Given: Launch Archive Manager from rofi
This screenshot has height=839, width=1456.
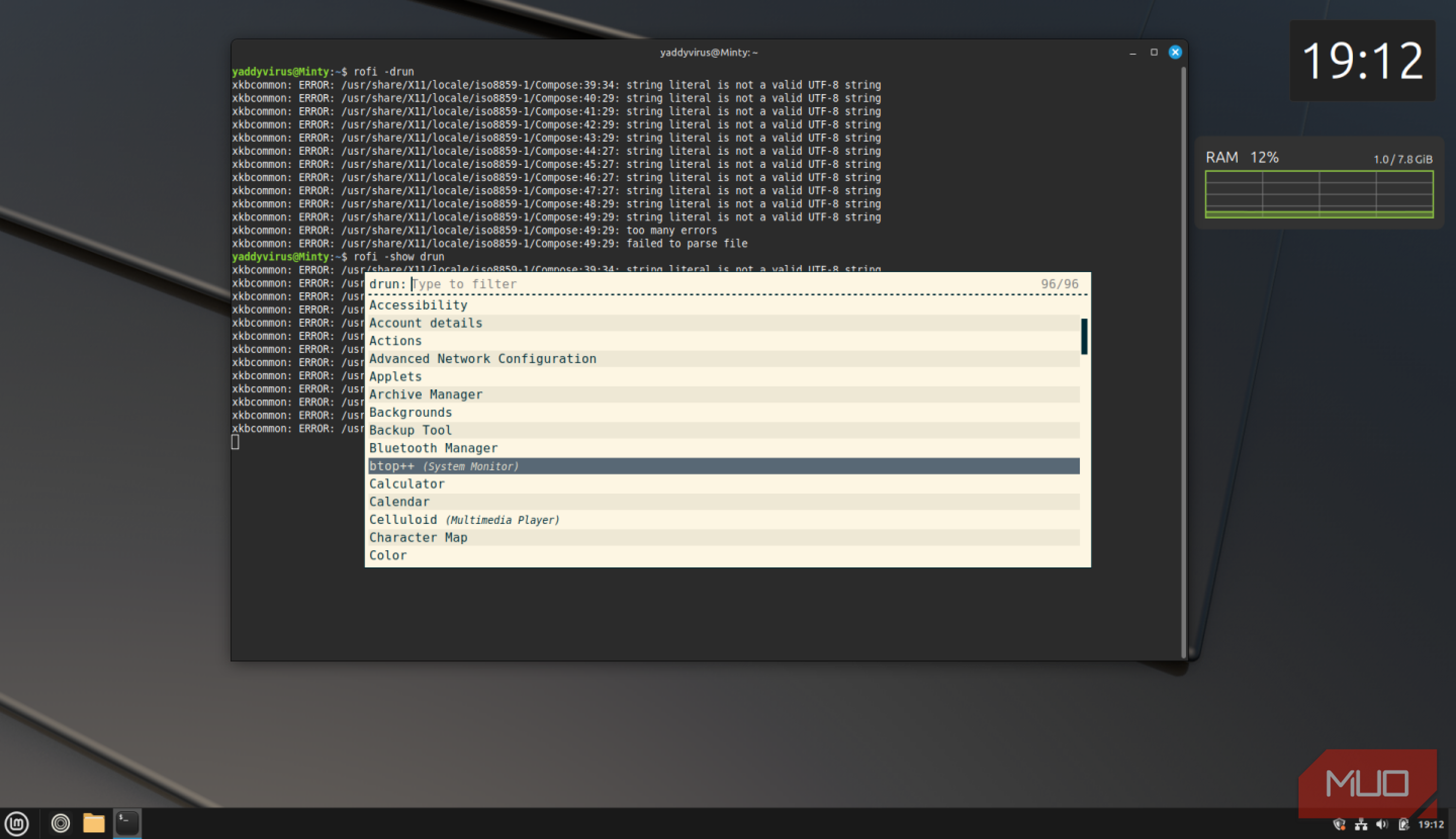Looking at the screenshot, I should (x=724, y=395).
